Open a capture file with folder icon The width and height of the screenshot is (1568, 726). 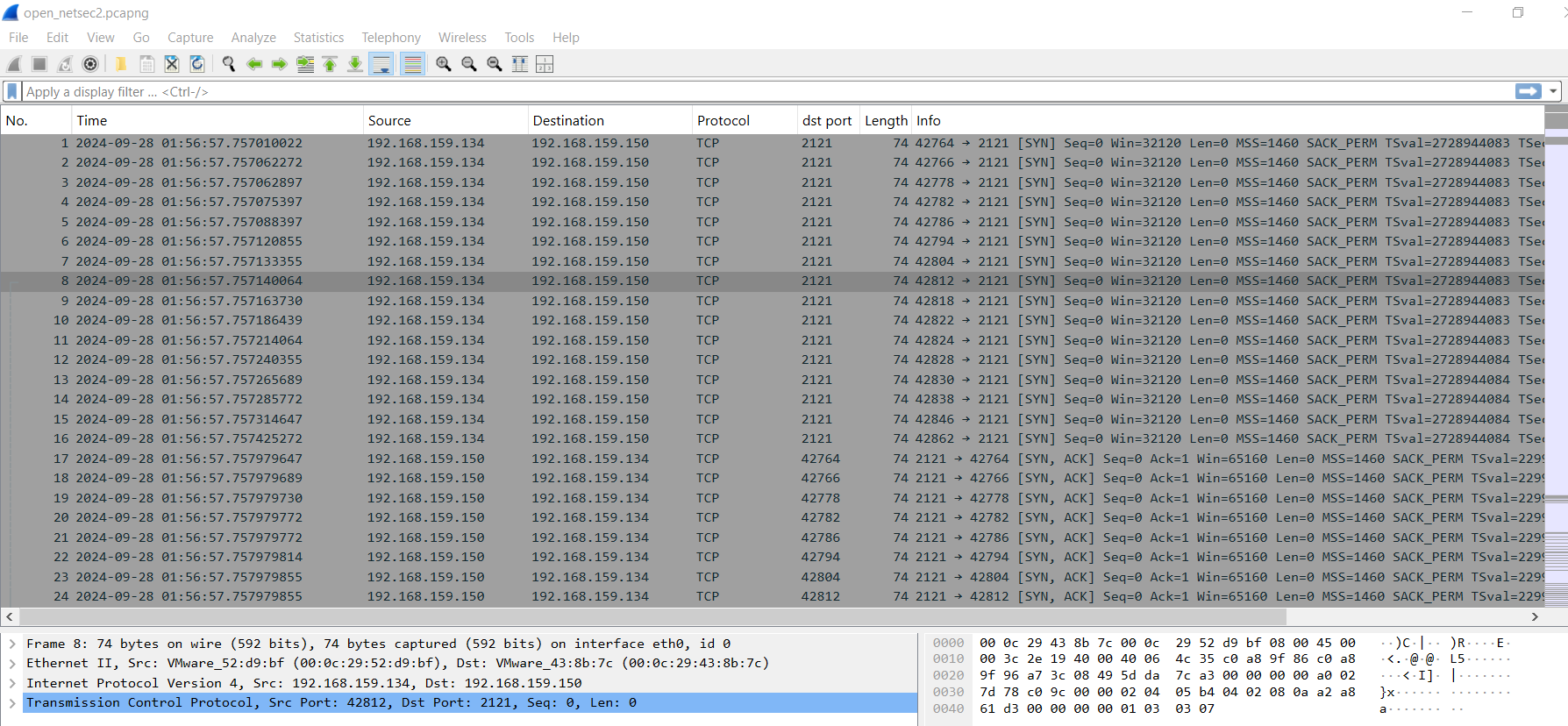tap(121, 64)
